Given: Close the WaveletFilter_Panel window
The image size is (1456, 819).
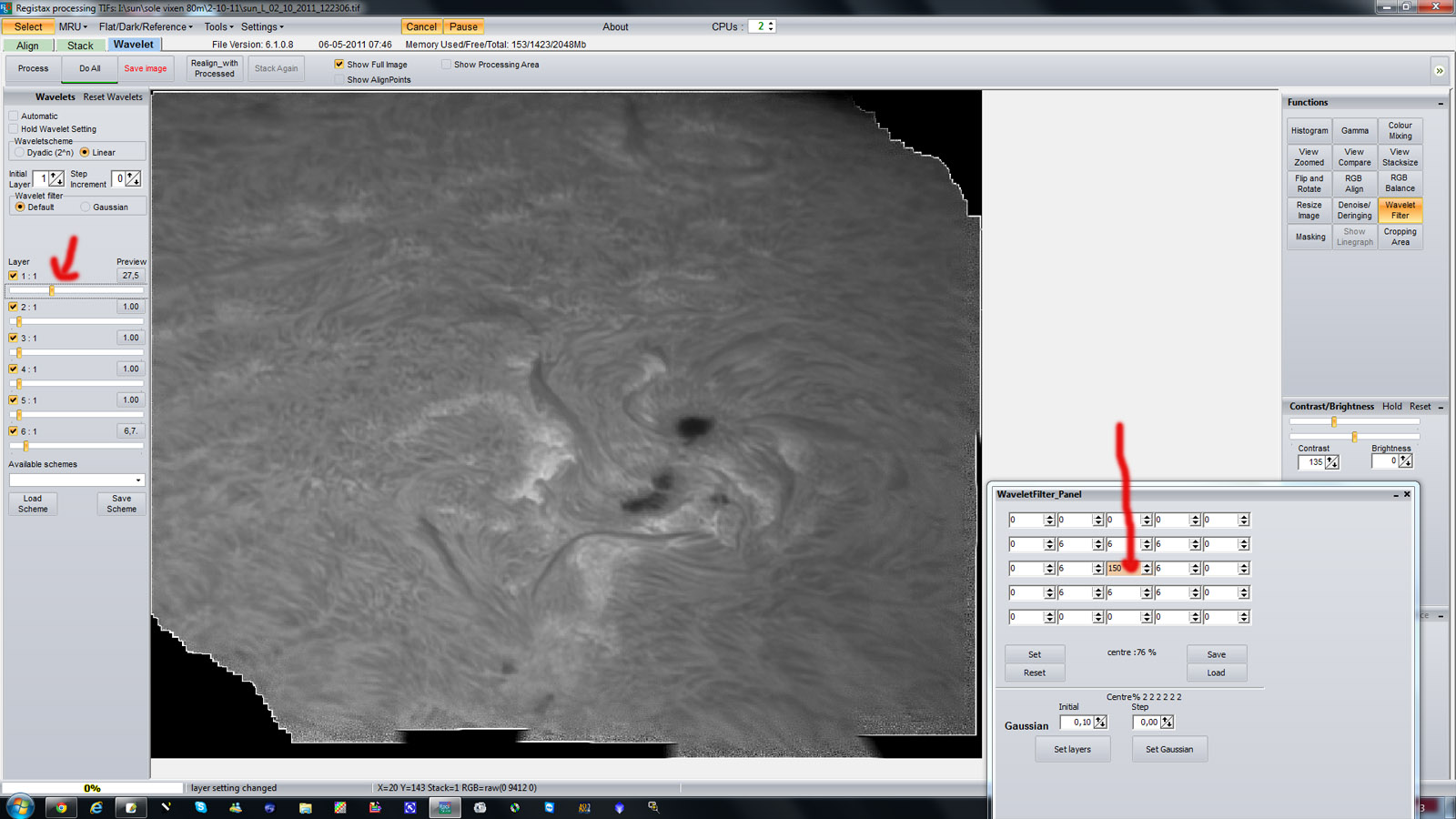Looking at the screenshot, I should (x=1407, y=494).
